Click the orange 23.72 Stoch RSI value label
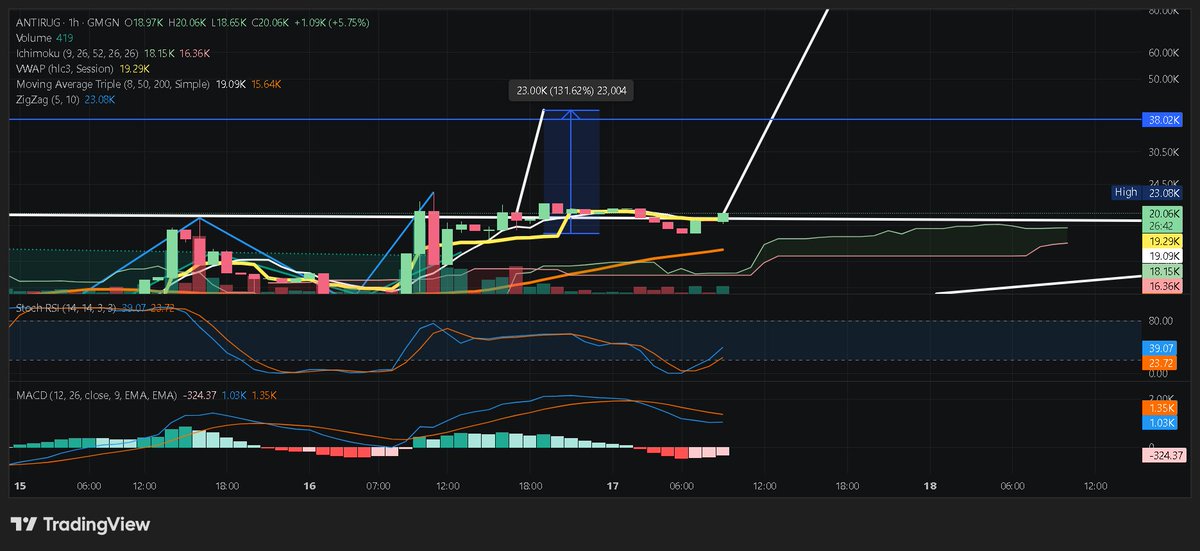Image resolution: width=1200 pixels, height=551 pixels. coord(1160,362)
